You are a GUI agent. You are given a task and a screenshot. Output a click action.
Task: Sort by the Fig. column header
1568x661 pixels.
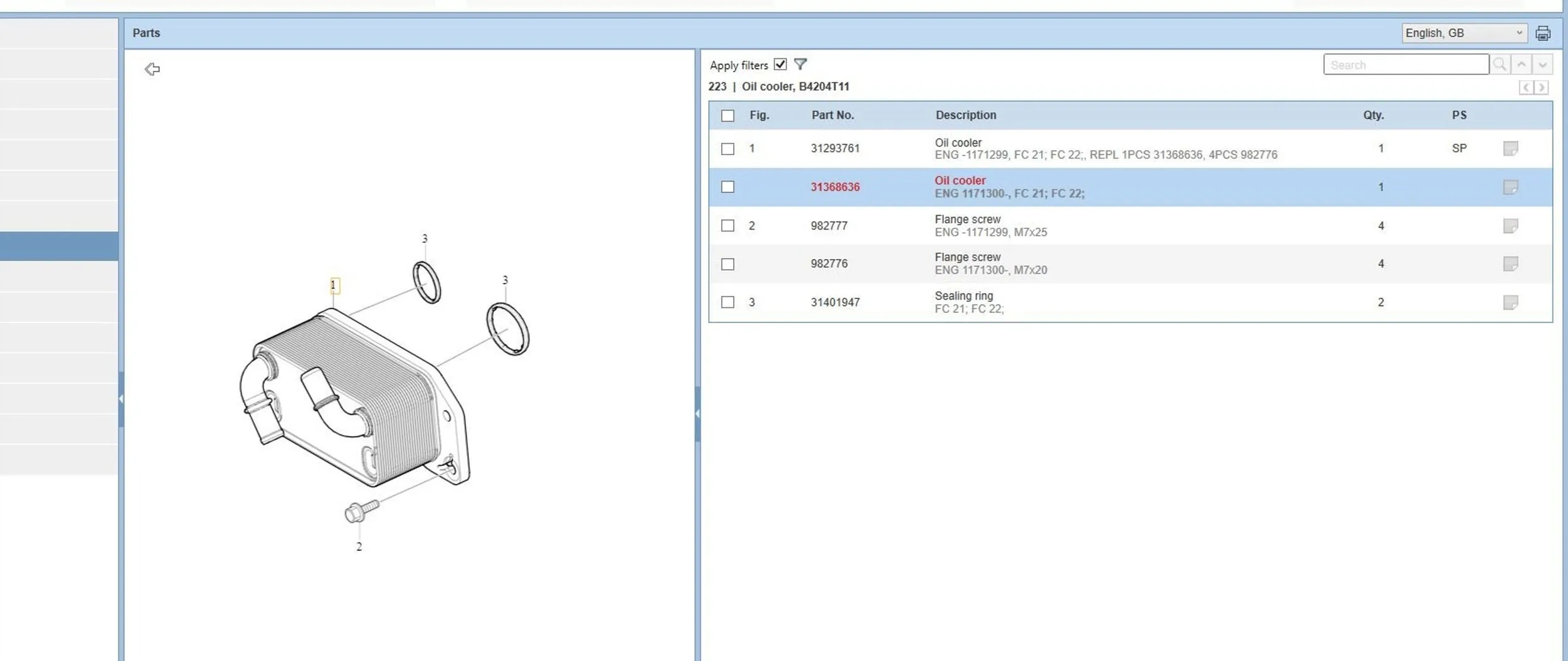759,115
